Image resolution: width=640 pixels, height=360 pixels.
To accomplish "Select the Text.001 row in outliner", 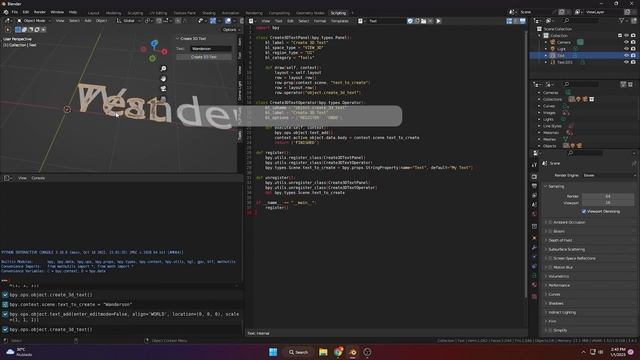I will [583, 62].
